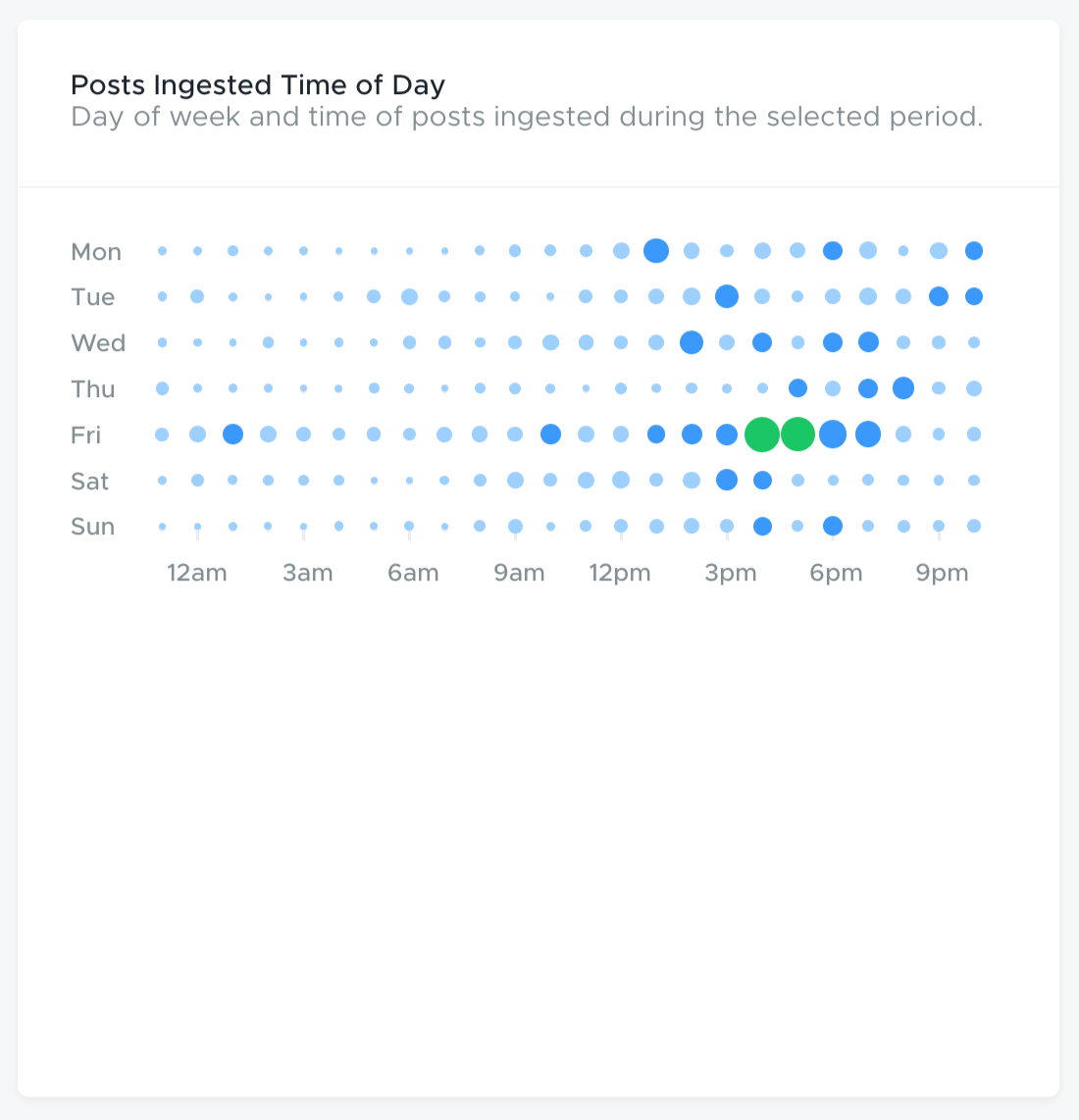Click the green Friday 5pm dot

coord(797,434)
